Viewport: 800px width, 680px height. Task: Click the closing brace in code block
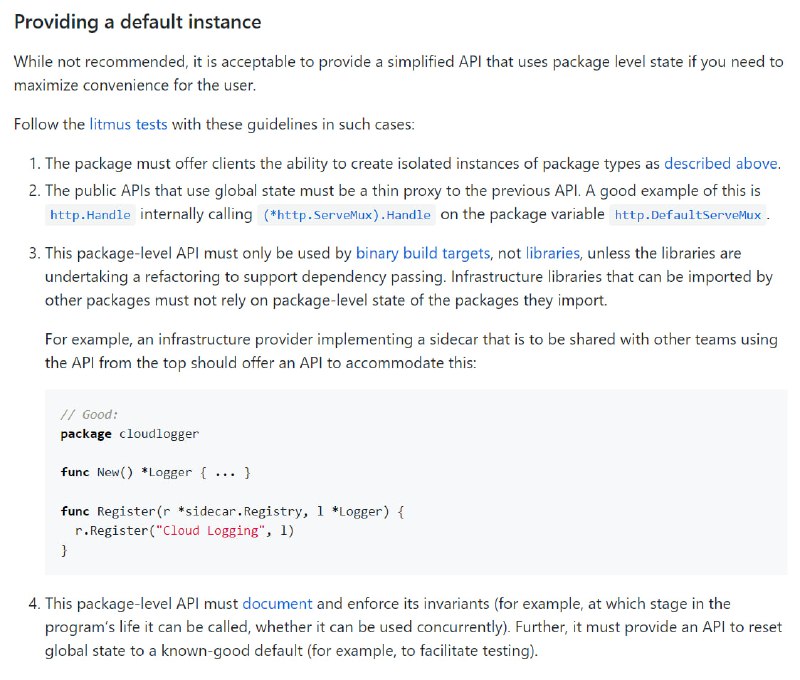click(x=64, y=550)
